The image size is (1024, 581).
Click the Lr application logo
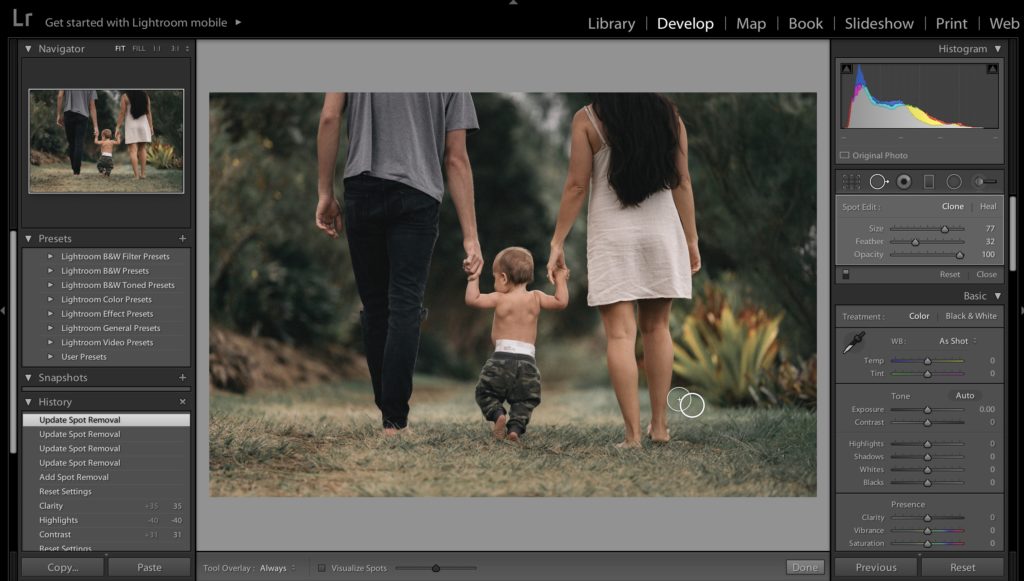tap(21, 18)
